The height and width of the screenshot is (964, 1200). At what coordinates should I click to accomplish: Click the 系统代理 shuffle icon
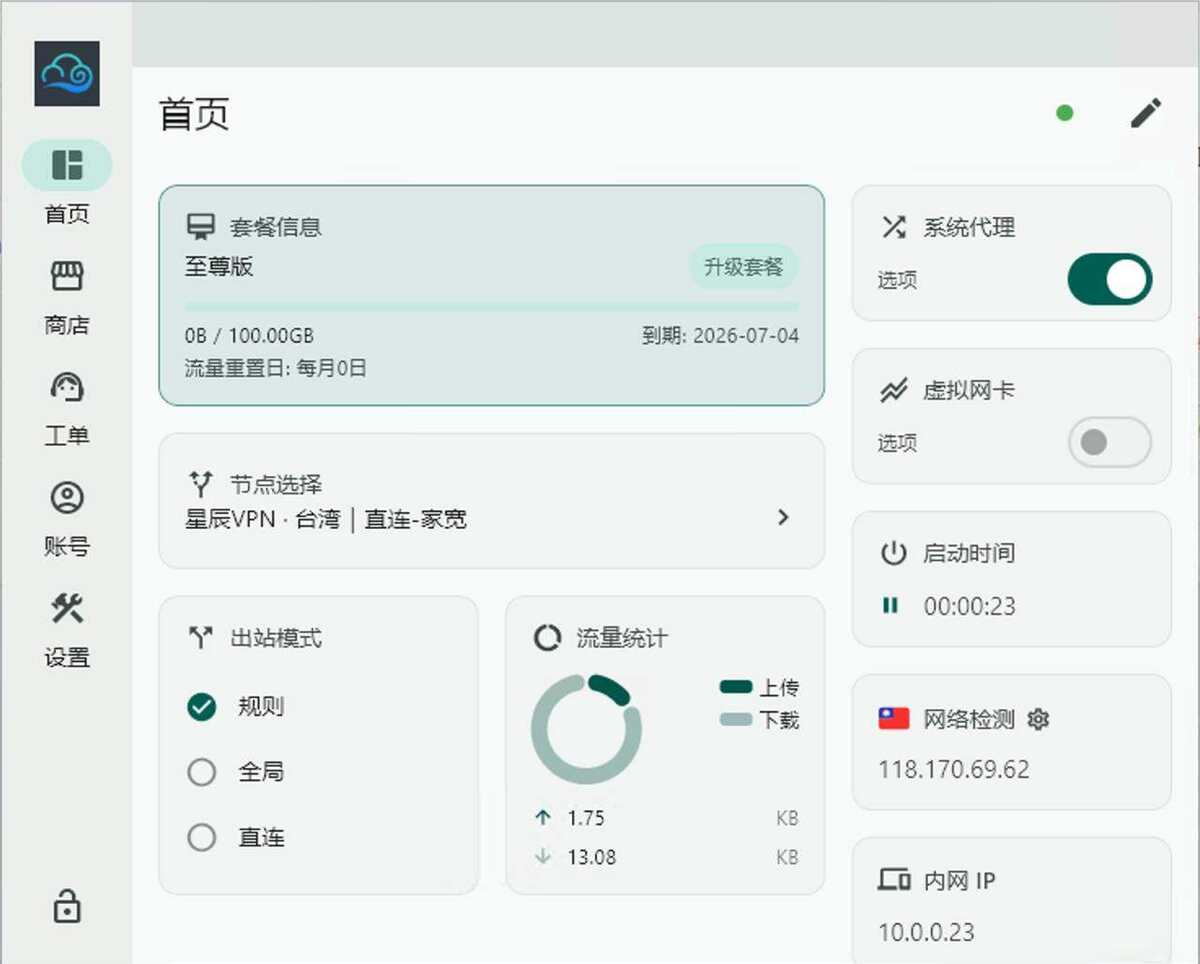[893, 227]
